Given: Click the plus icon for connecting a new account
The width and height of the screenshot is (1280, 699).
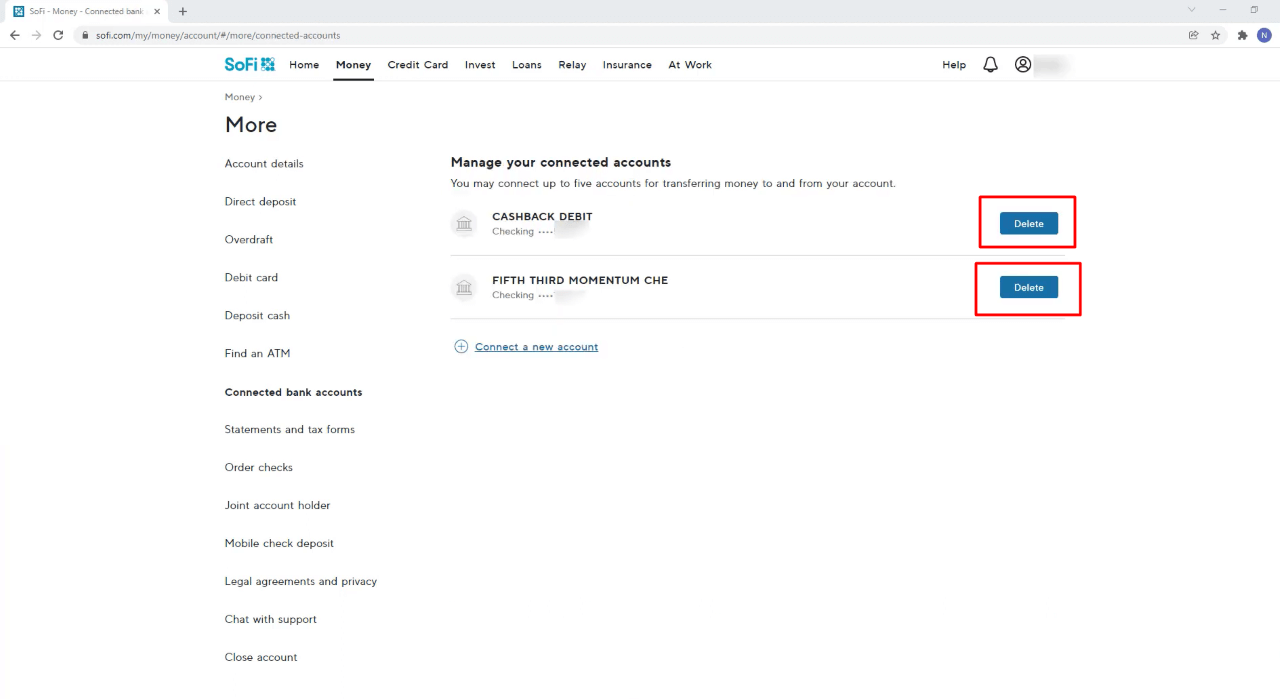Looking at the screenshot, I should pos(461,347).
